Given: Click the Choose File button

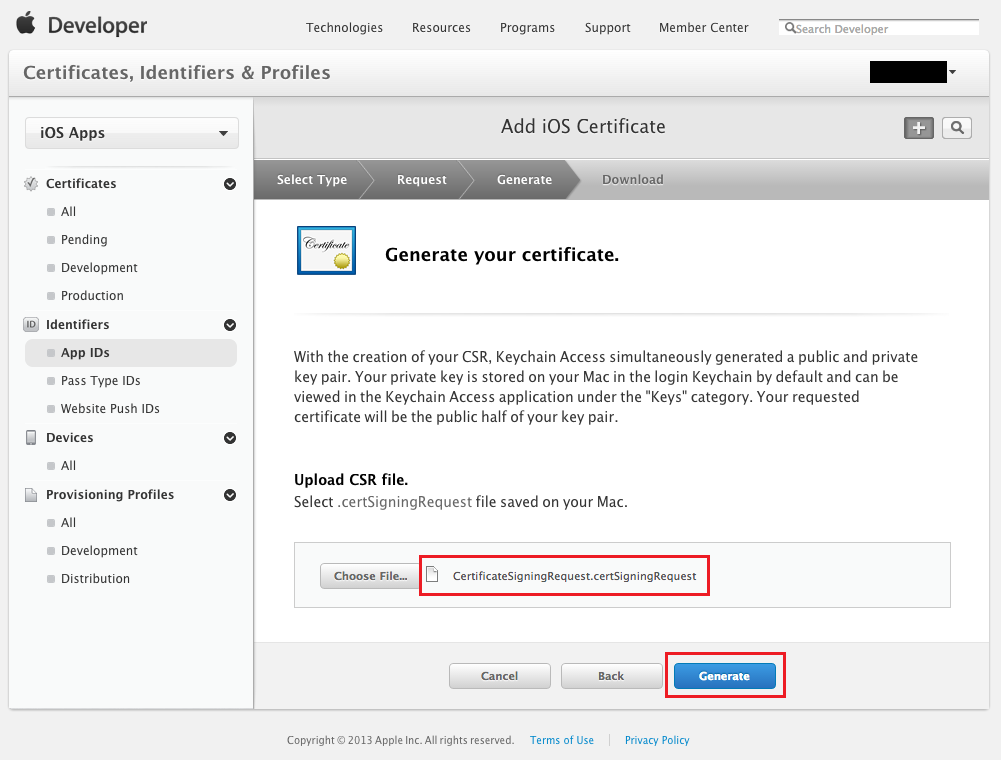Looking at the screenshot, I should 370,575.
